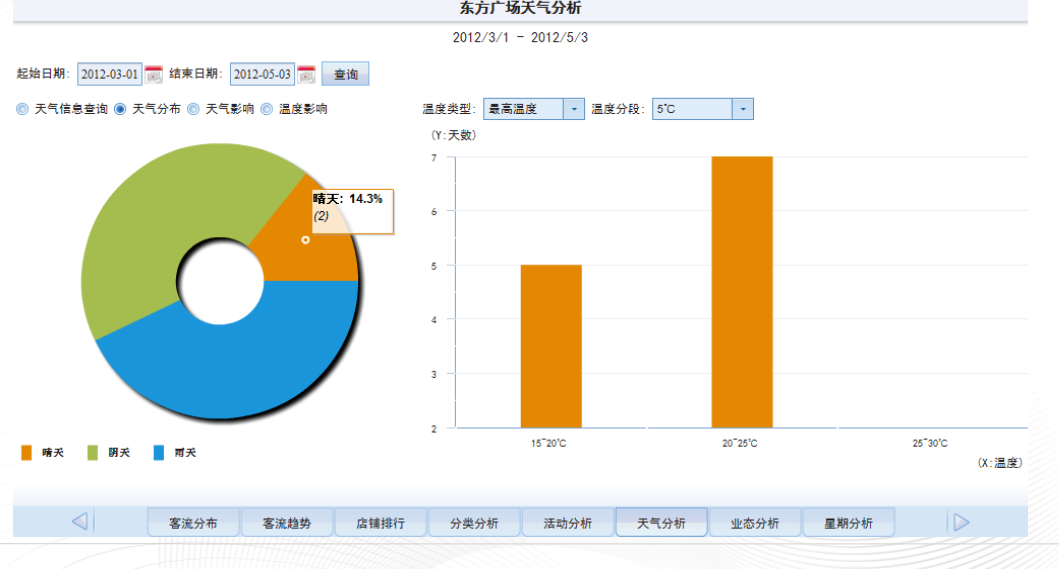
Task: Click the 25~30℃ axis label
Action: pyautogui.click(x=930, y=443)
